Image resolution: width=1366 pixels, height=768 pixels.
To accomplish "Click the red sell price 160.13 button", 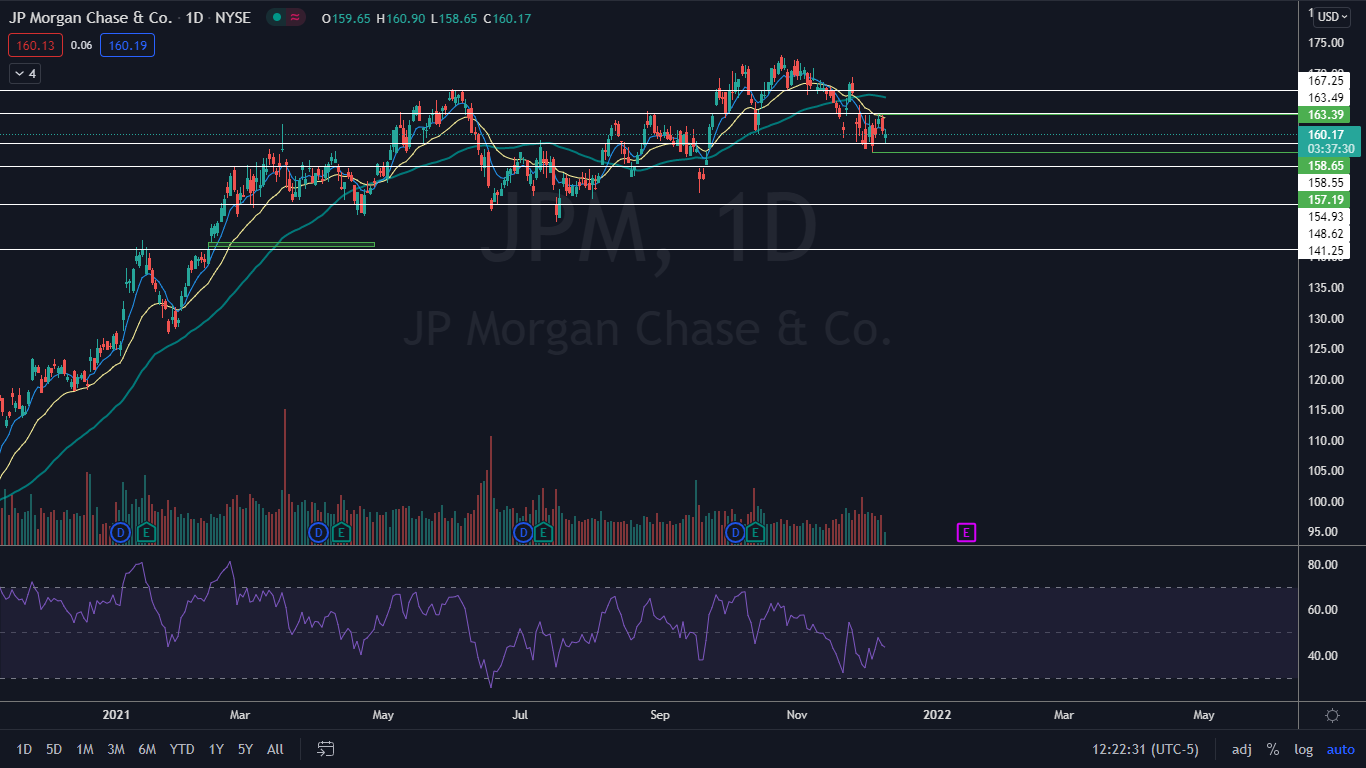I will pos(34,44).
